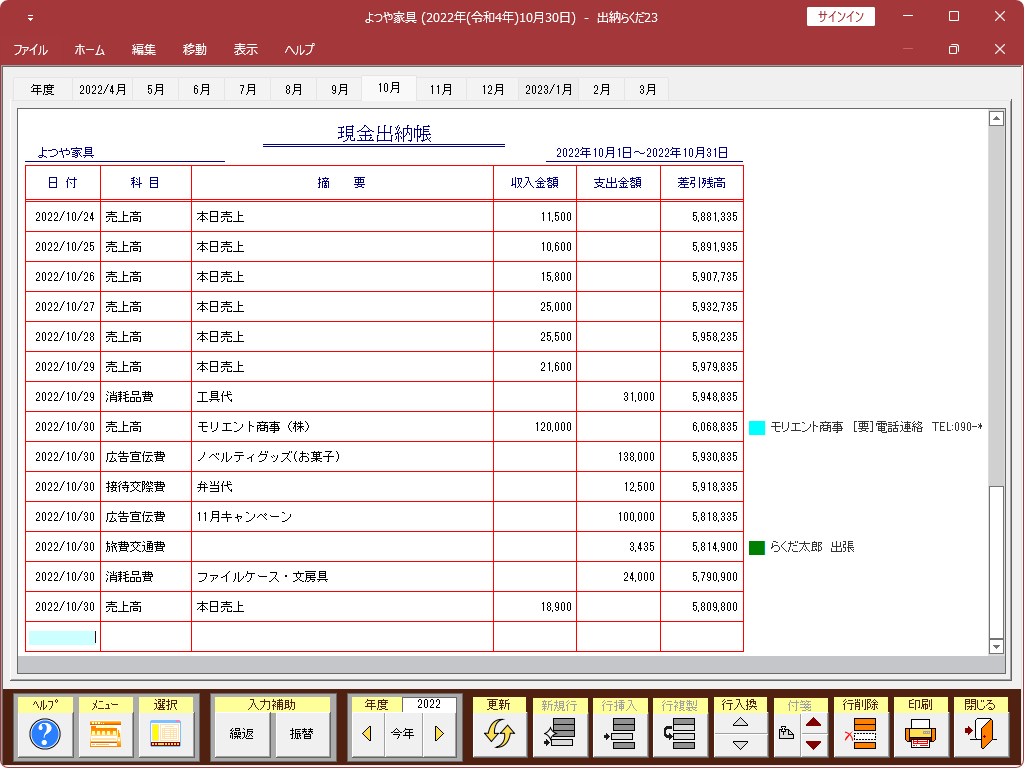Select the 工具代 description cell
Image resolution: width=1024 pixels, height=768 pixels.
[342, 396]
